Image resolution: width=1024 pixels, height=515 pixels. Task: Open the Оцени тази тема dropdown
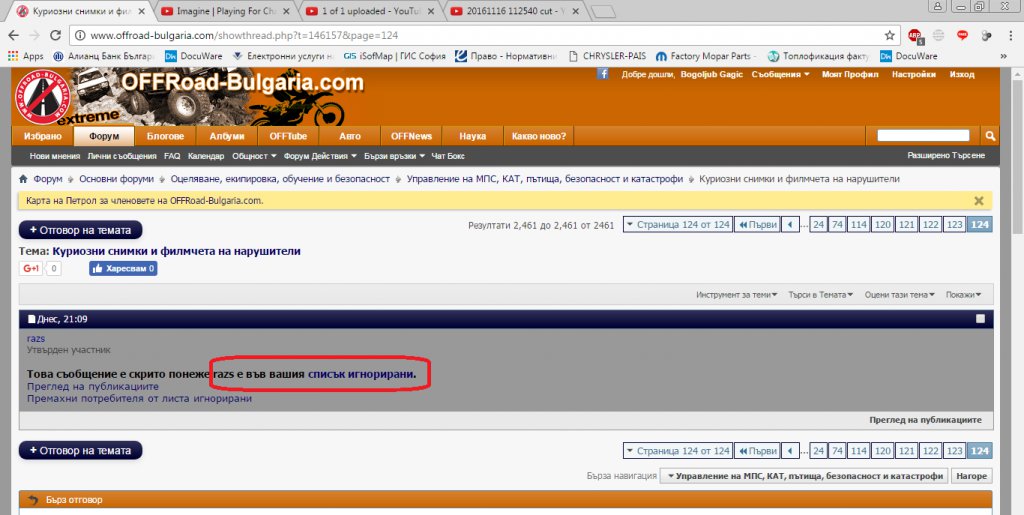tap(900, 295)
